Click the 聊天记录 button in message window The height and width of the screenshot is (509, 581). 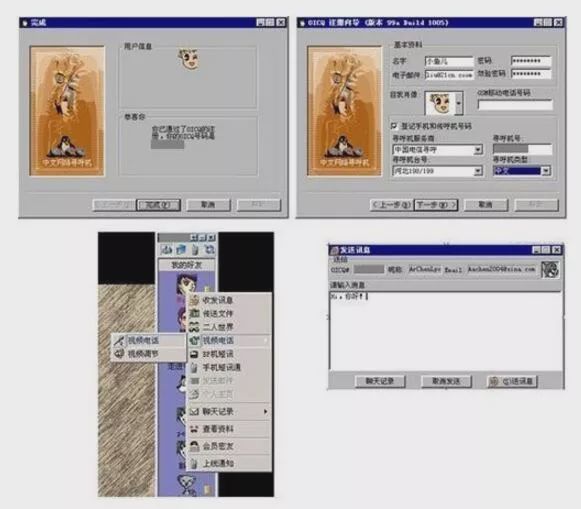coord(380,381)
